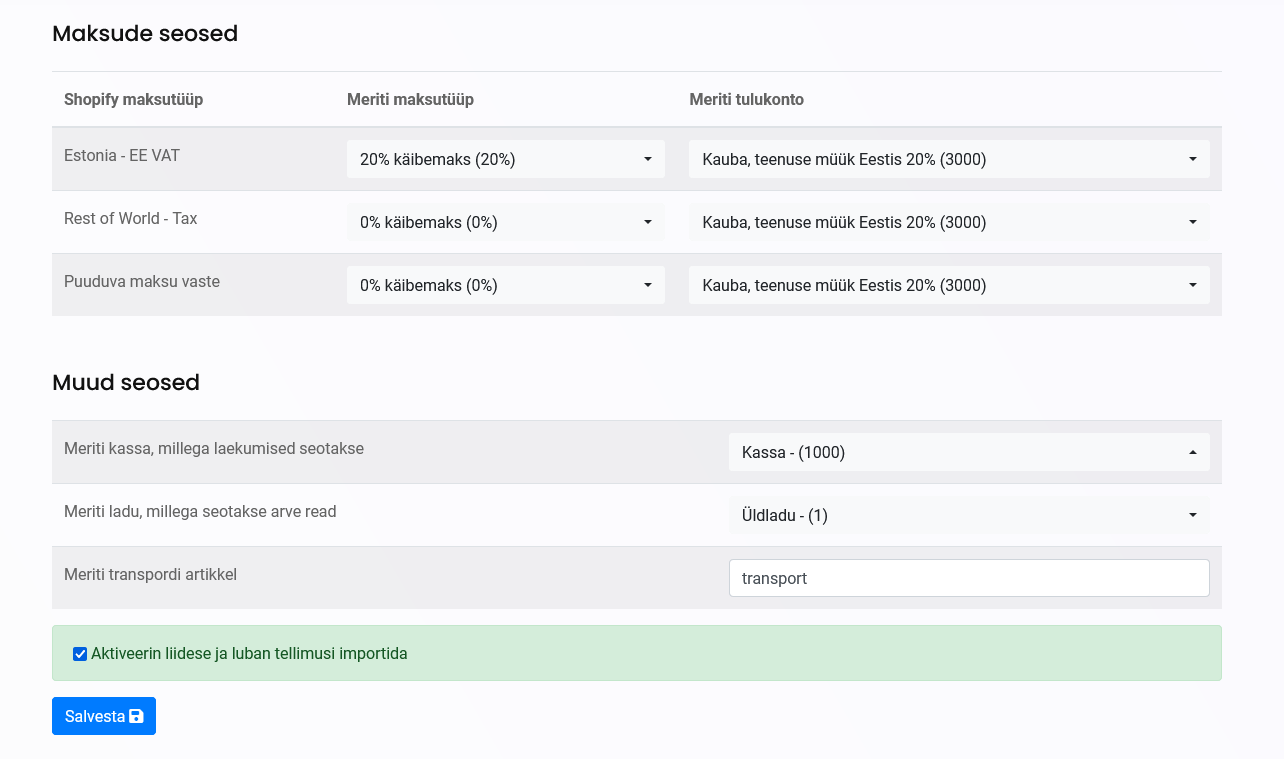Click 'Meriti kassa, millega laekumised seotakse' label

point(214,449)
